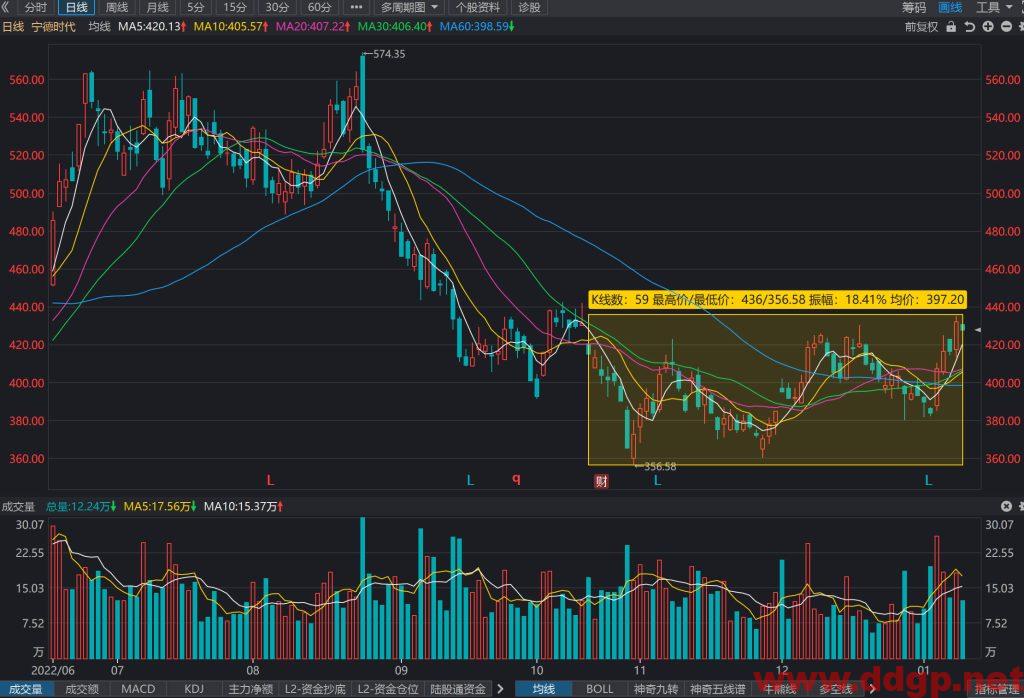This screenshot has width=1024, height=698.
Task: Expand the 工具 tools dropdown
Action: coord(993,7)
